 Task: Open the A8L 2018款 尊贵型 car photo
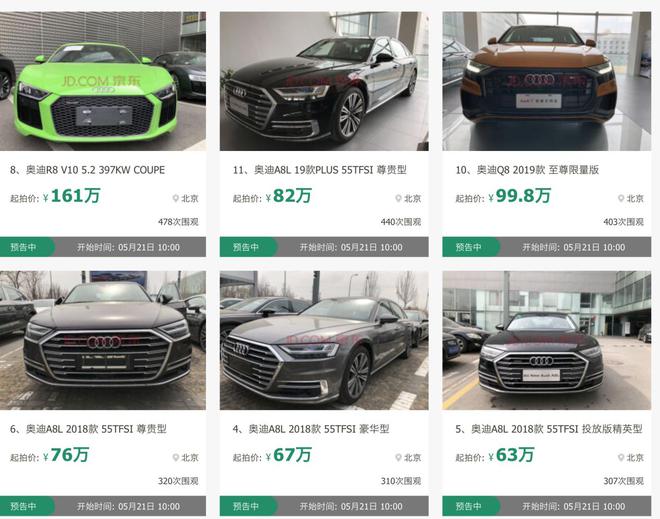point(103,340)
